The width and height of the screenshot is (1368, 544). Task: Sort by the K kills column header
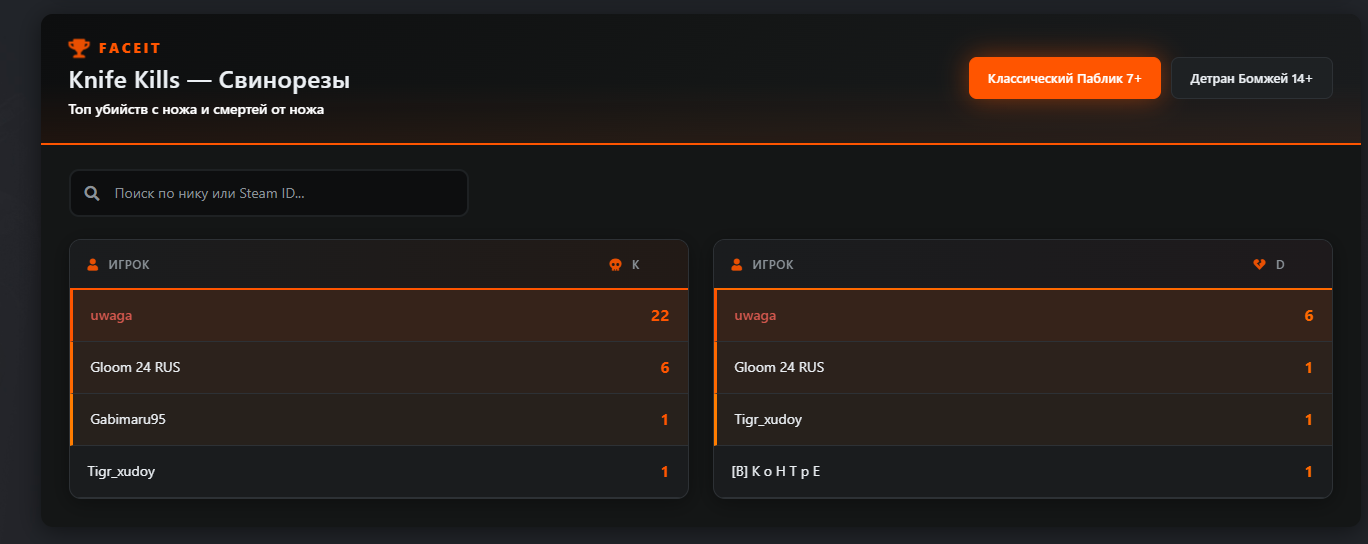pos(635,265)
